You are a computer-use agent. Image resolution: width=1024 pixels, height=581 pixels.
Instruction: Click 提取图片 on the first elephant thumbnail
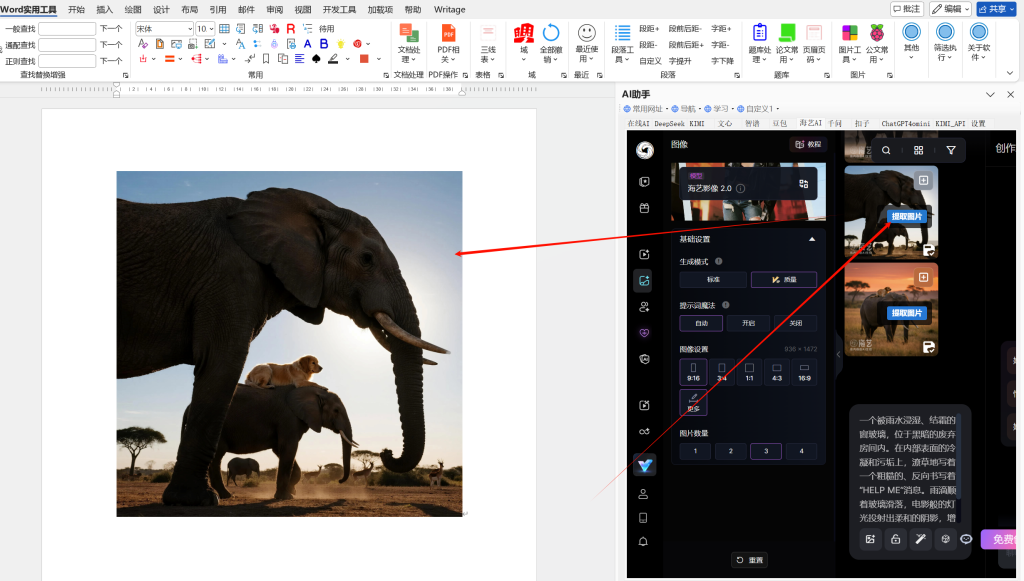pos(907,216)
